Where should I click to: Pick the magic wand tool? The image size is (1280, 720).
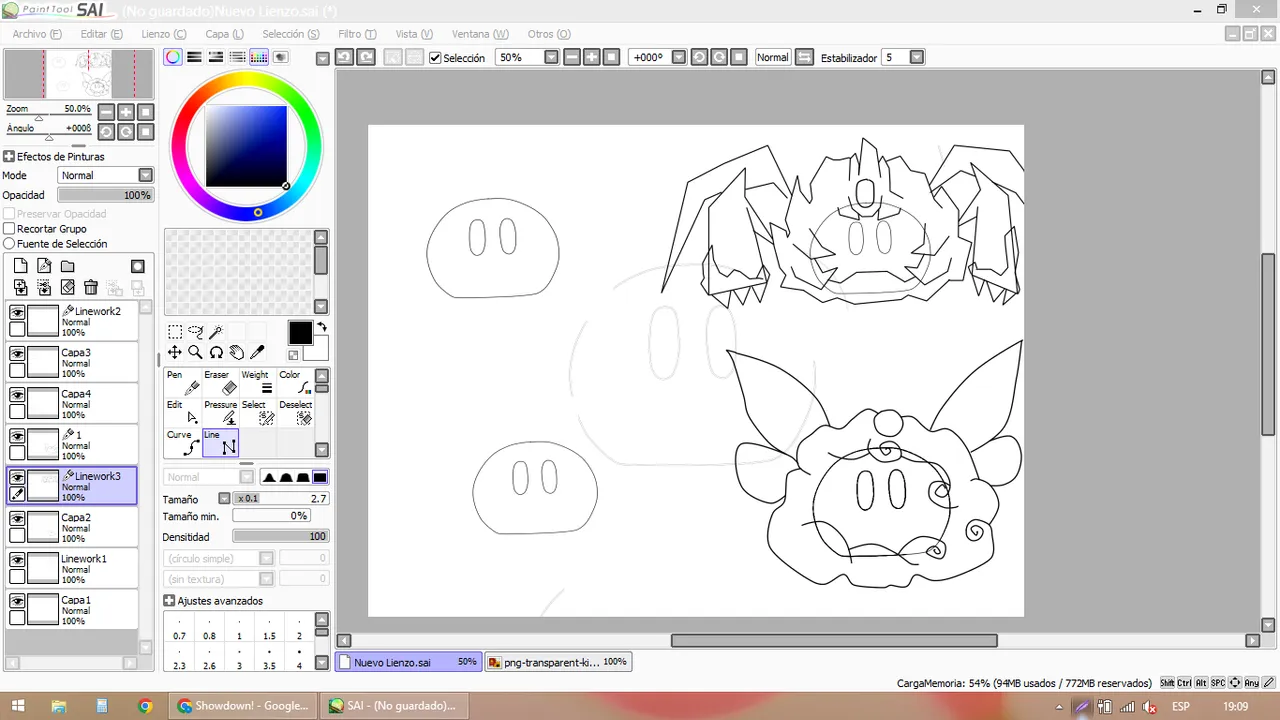(216, 332)
